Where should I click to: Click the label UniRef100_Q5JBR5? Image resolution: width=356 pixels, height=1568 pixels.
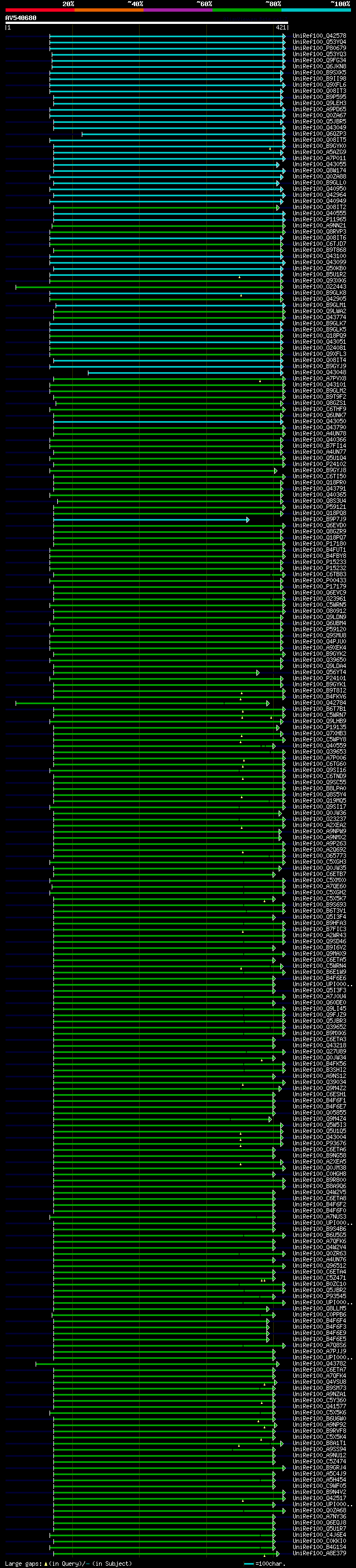click(319, 121)
